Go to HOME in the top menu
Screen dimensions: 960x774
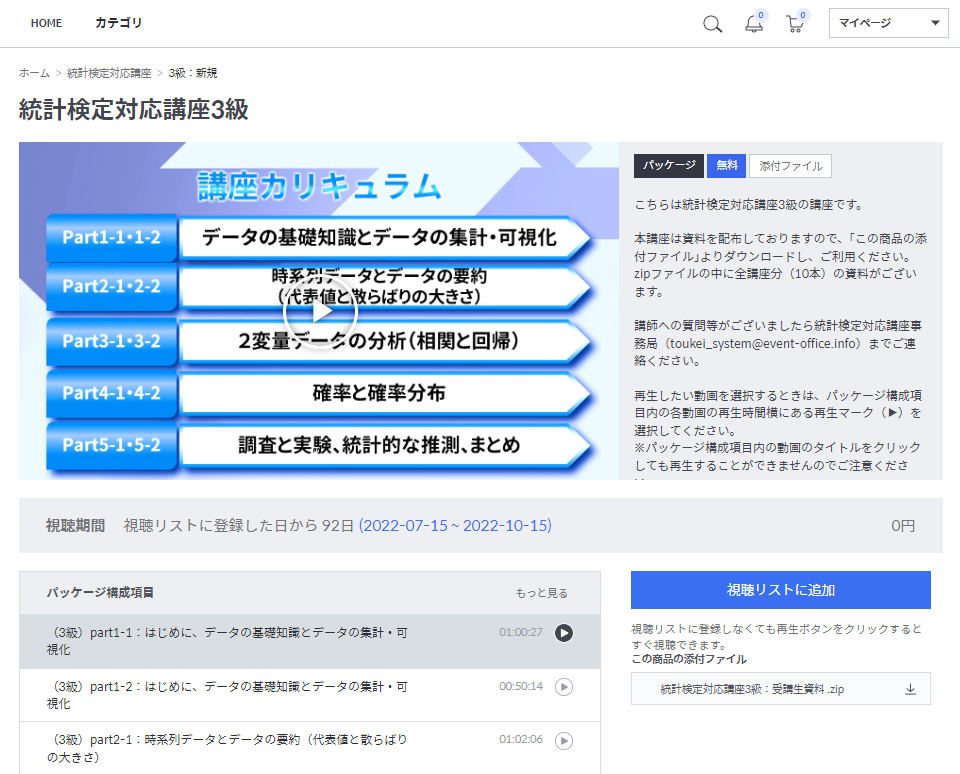[46, 23]
